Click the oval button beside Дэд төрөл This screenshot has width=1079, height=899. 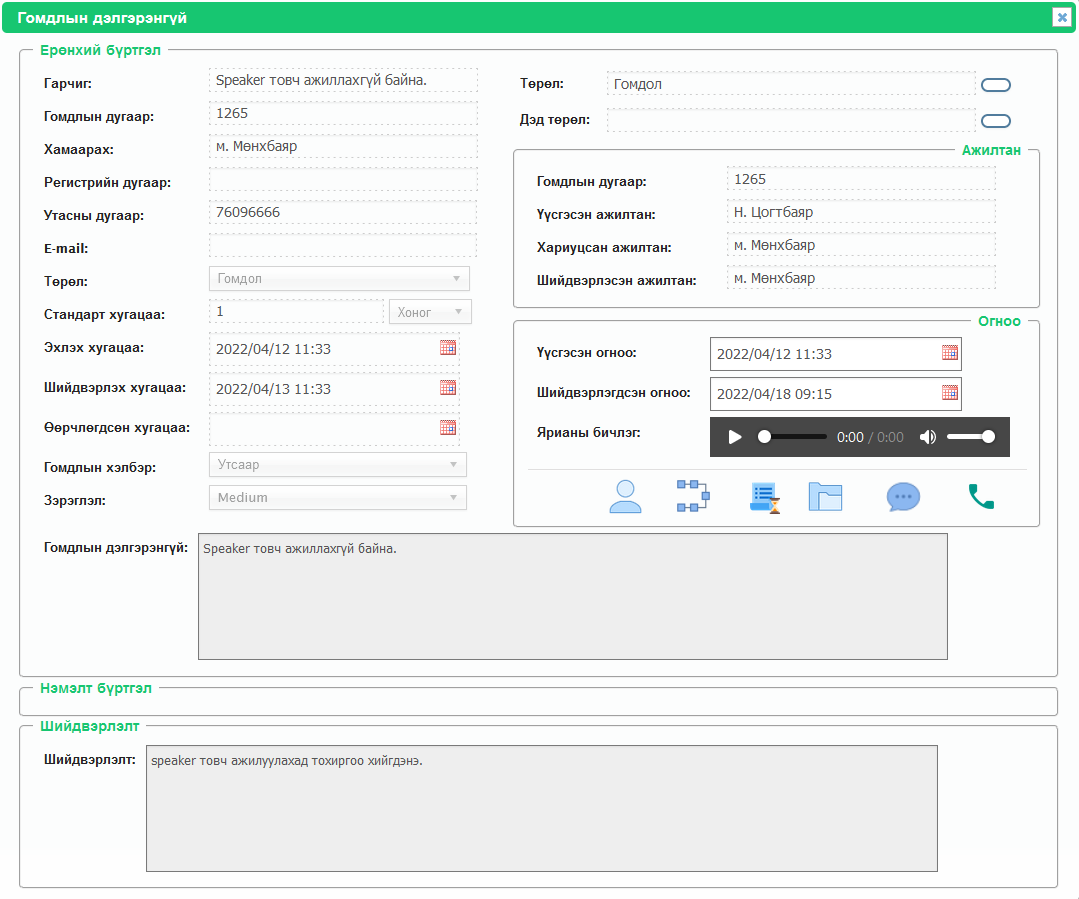point(996,121)
